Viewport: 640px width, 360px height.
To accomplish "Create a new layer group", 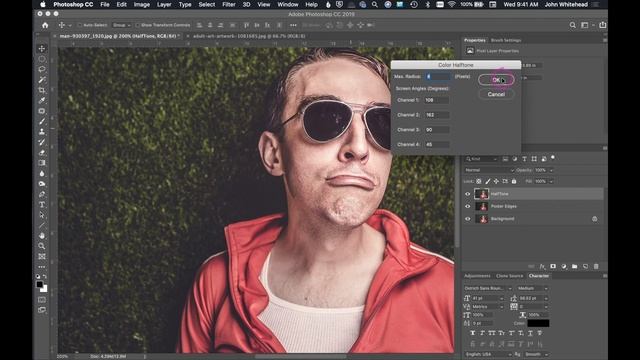I will (575, 267).
